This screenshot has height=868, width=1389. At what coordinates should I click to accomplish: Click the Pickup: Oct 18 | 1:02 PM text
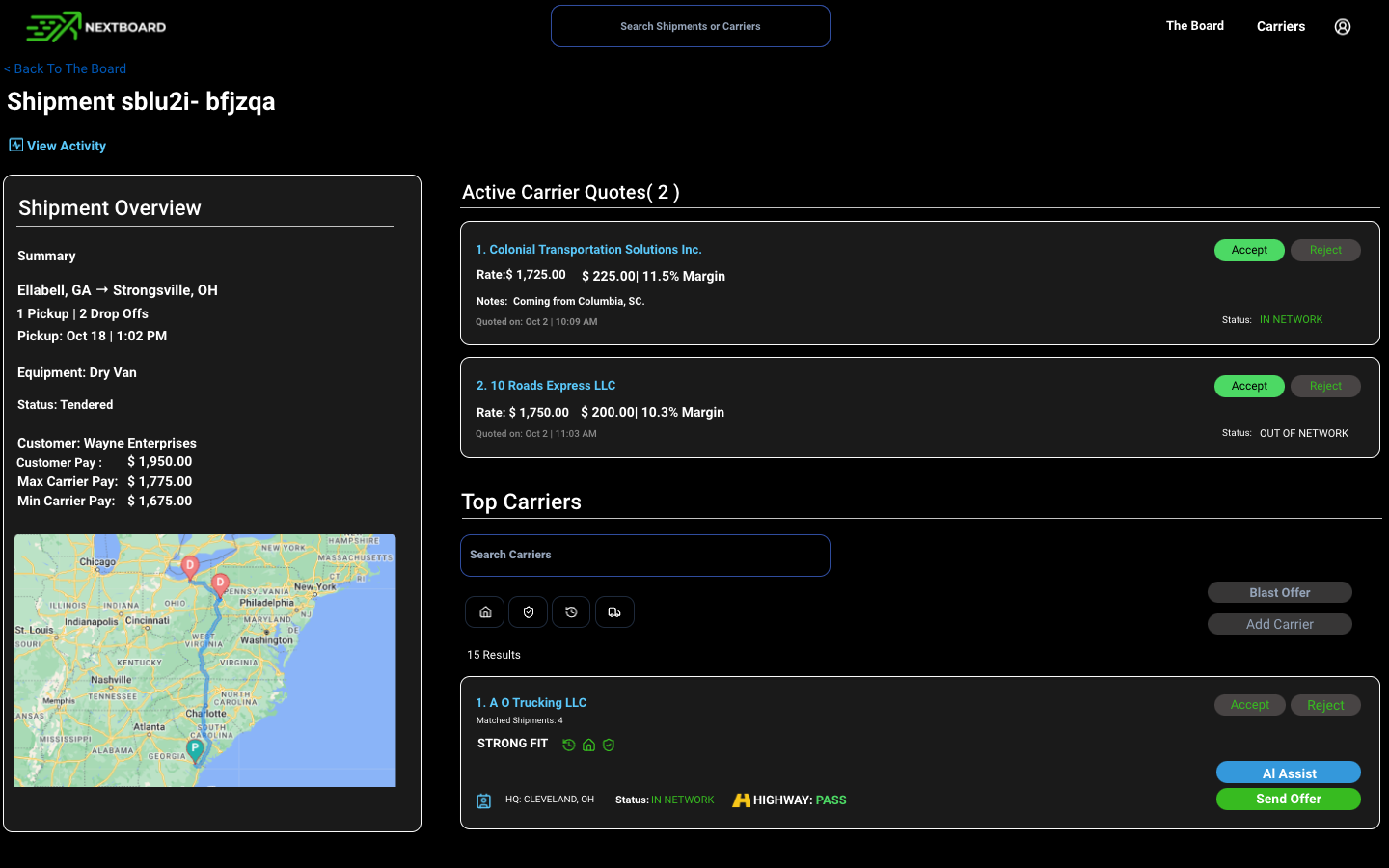(93, 336)
